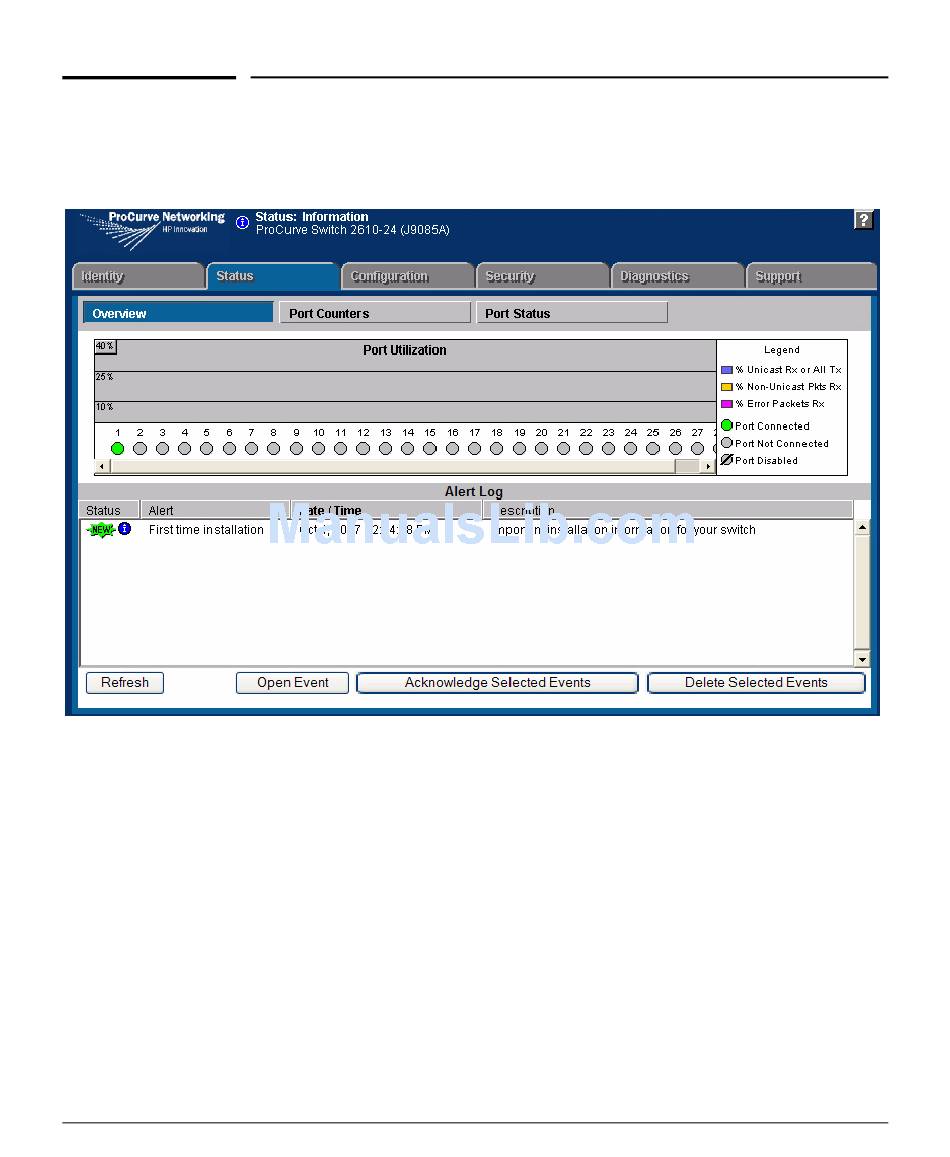Click the port 12 status circle
This screenshot has width=950, height=1157.
pos(363,448)
